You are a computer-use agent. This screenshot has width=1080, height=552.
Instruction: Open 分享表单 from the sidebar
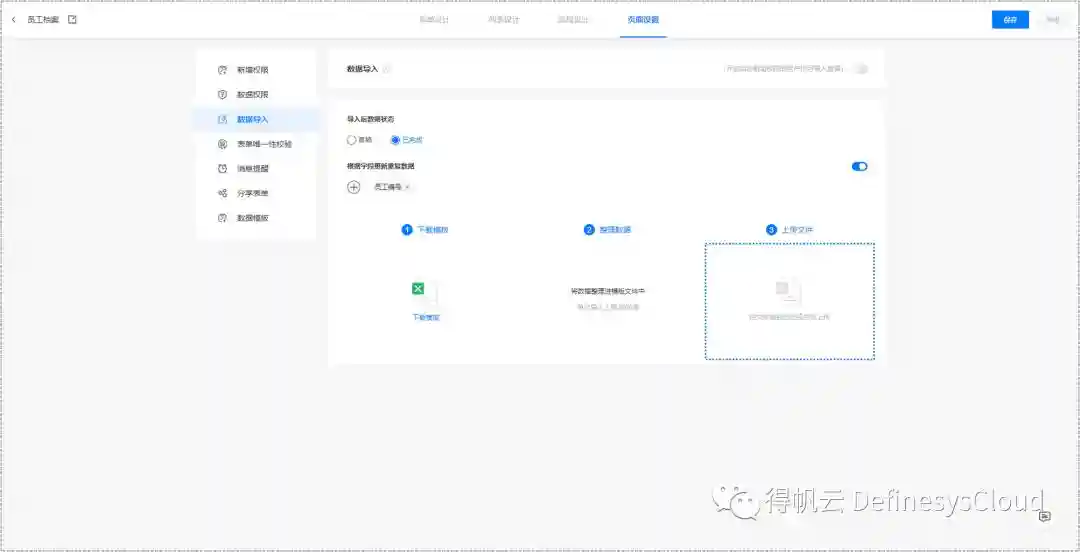[x=252, y=193]
